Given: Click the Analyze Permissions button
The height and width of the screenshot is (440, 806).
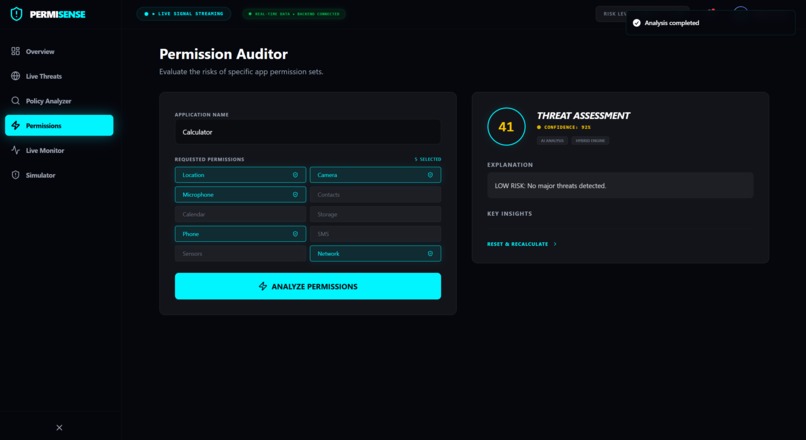Looking at the screenshot, I should pos(308,286).
